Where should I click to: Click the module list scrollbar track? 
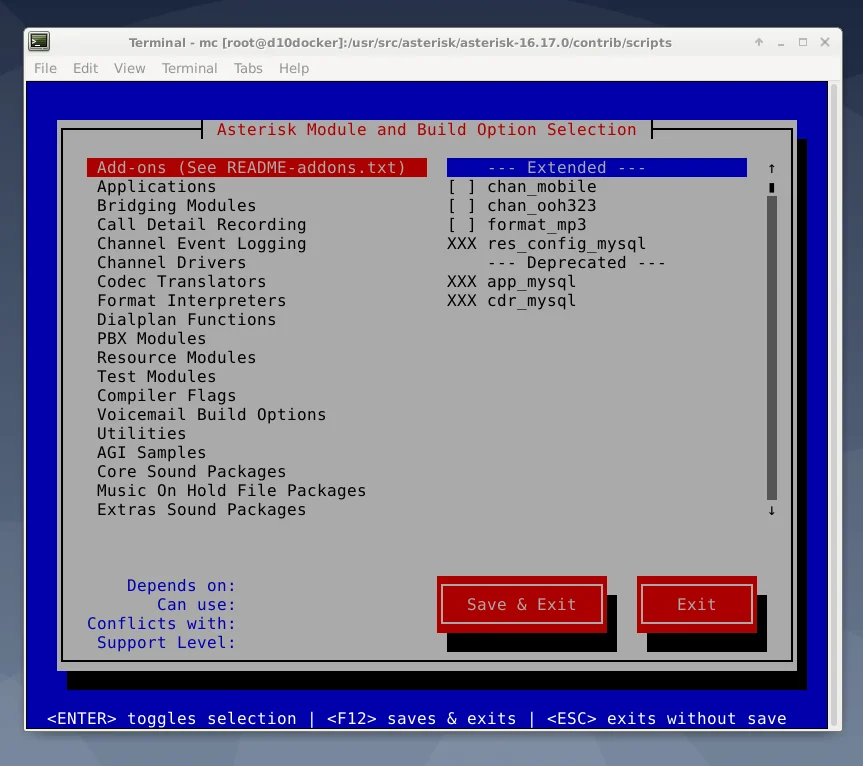(772, 348)
